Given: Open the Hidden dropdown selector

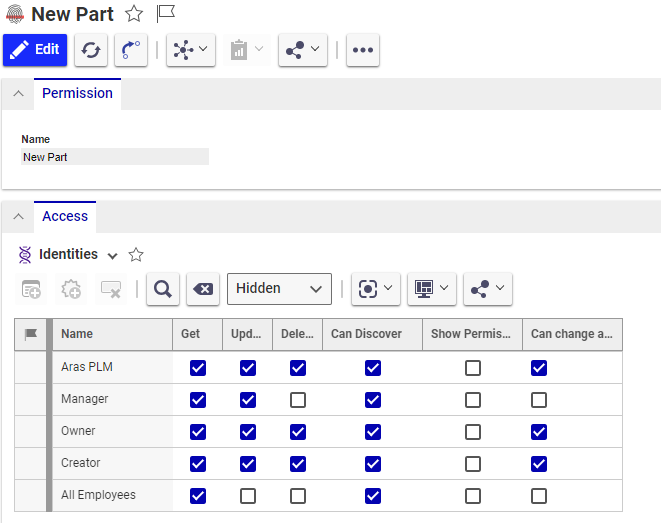Looking at the screenshot, I should point(279,289).
